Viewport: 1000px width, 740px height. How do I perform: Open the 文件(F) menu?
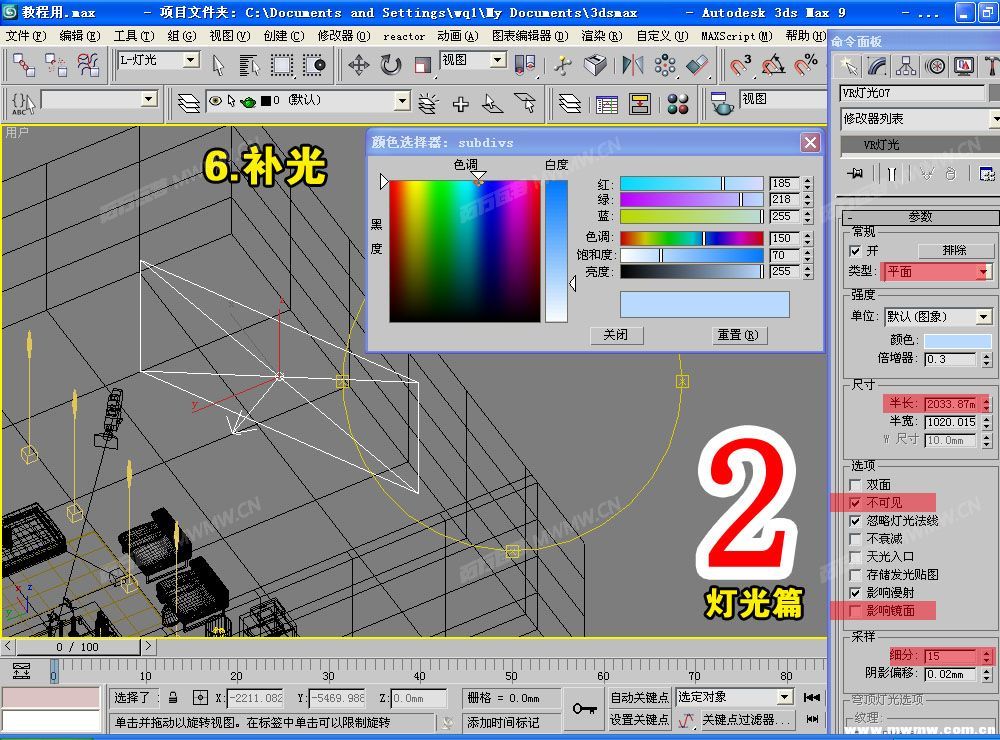(x=26, y=36)
